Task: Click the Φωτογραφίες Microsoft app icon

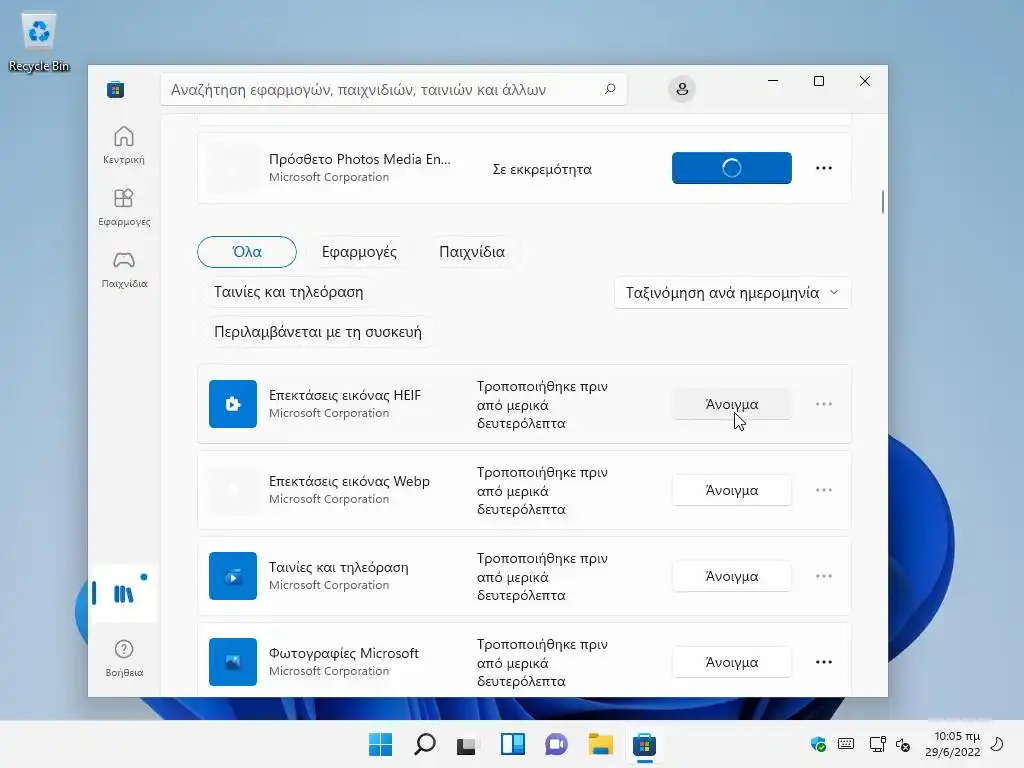Action: click(232, 662)
